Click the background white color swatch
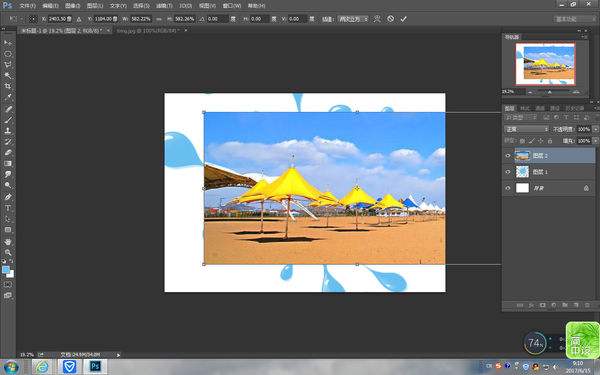The width and height of the screenshot is (600, 375). point(11,275)
